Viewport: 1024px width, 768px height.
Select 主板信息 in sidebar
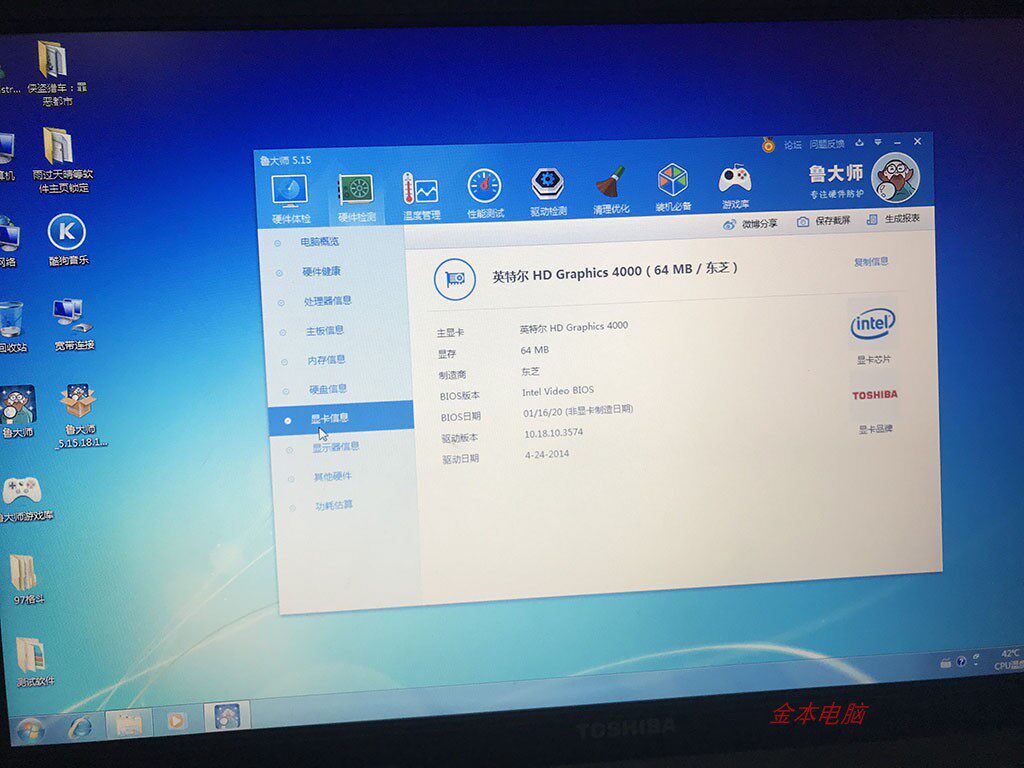click(x=325, y=330)
